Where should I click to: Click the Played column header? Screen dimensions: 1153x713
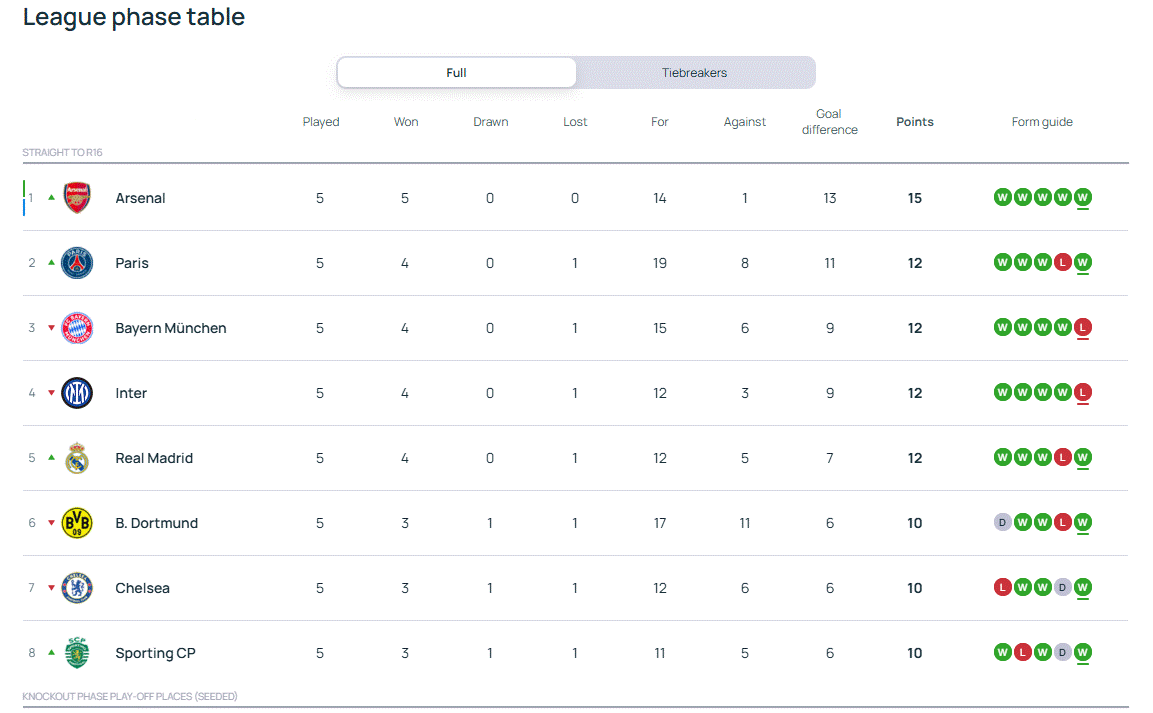click(x=321, y=122)
